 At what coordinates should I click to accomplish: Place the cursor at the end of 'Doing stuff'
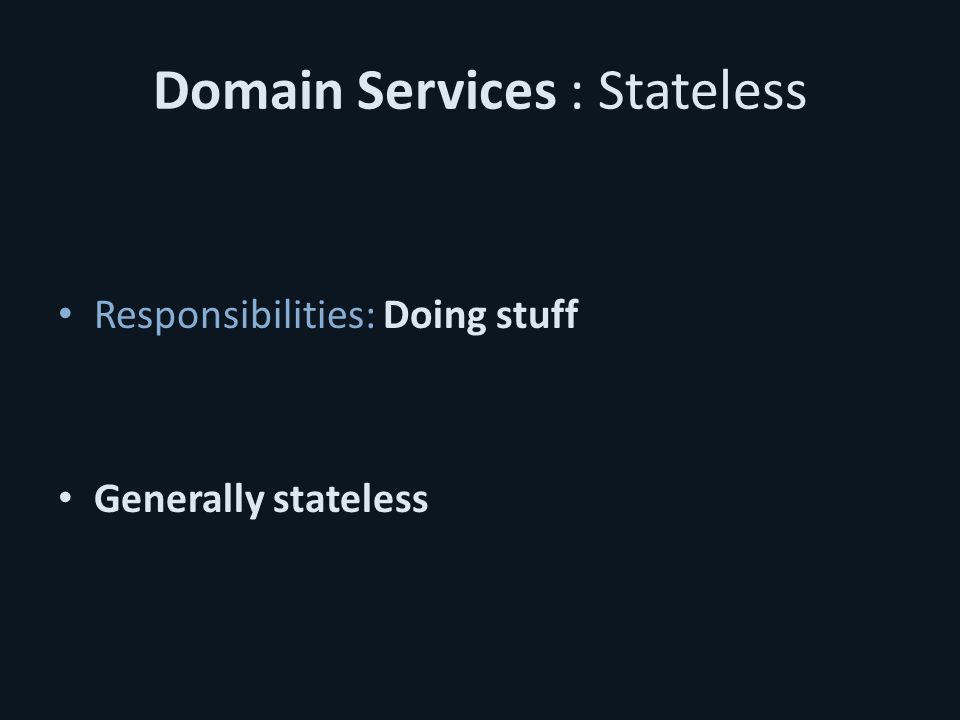(x=579, y=315)
